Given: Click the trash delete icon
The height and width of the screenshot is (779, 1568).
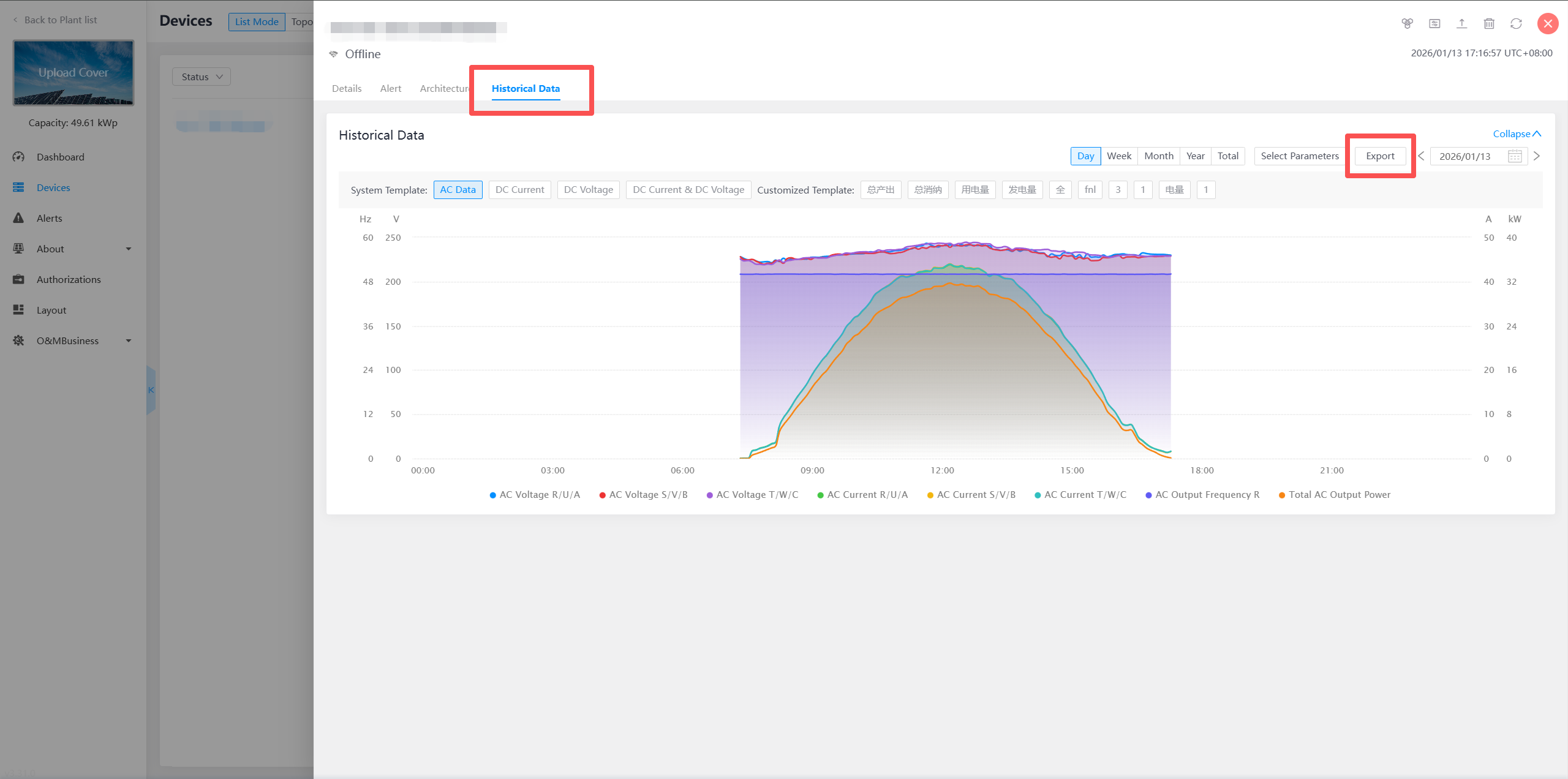Looking at the screenshot, I should [1489, 23].
